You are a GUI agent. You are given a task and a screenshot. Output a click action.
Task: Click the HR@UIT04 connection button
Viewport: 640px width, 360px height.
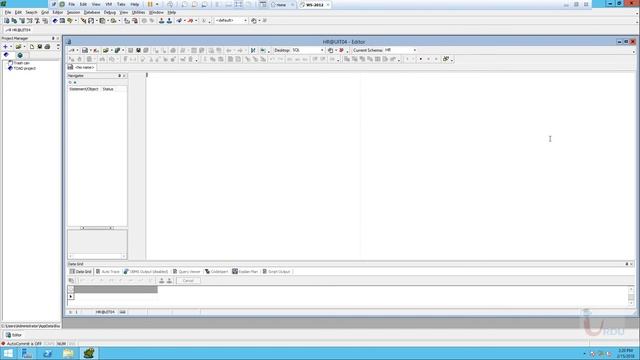18,30
